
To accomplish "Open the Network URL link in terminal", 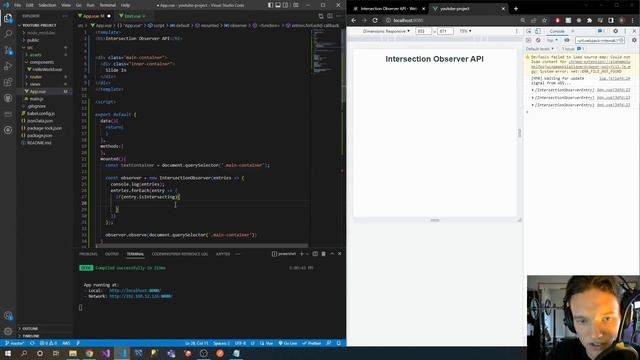I will [141, 296].
